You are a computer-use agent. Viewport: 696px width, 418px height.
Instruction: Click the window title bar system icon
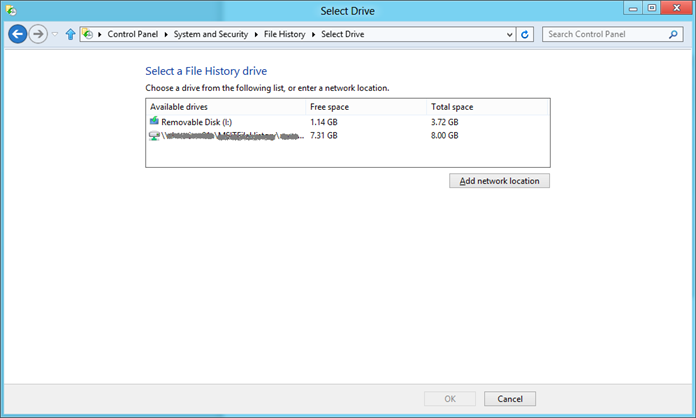pos(11,10)
